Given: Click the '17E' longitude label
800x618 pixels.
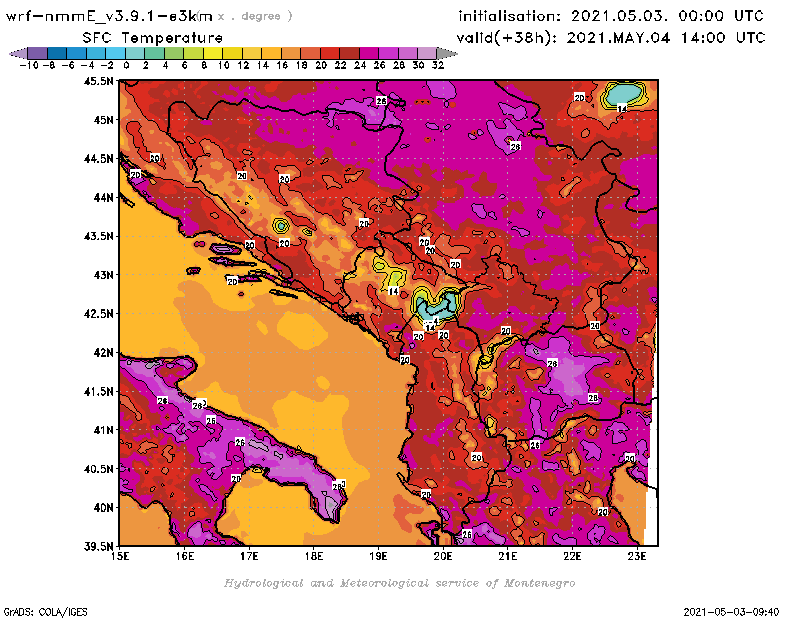Looking at the screenshot, I should coord(249,556).
